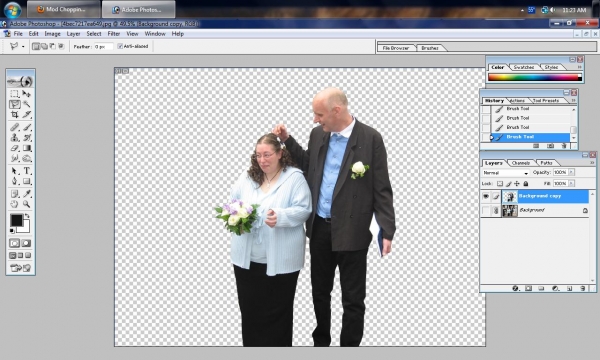Swap foreground and background colors arrow
The width and height of the screenshot is (600, 360).
[27, 217]
